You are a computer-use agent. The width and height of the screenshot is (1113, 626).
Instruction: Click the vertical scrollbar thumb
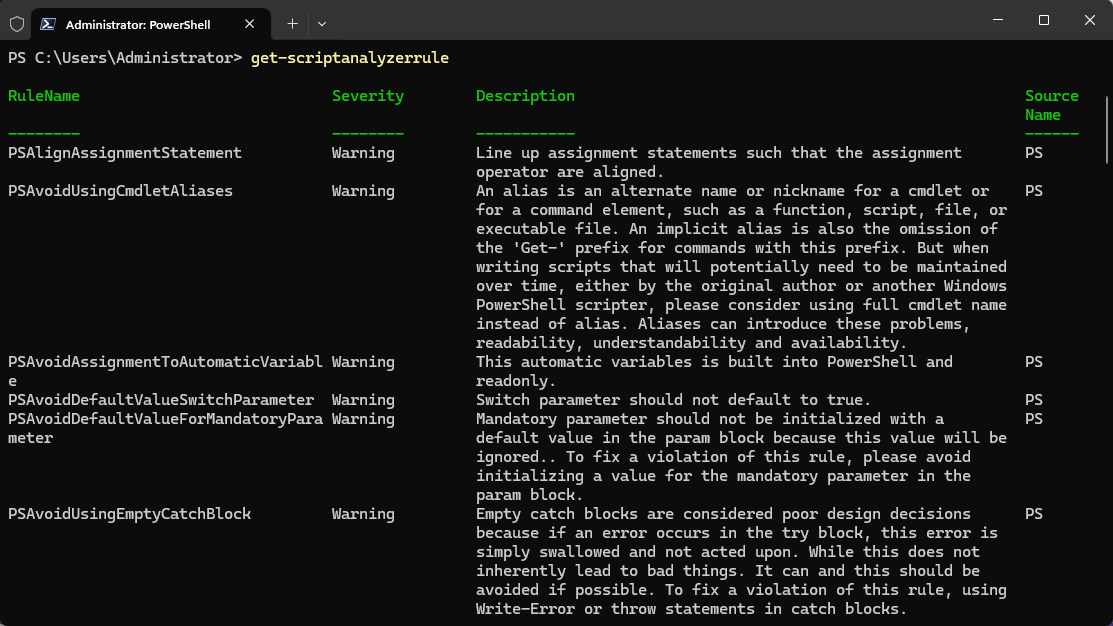point(1107,128)
